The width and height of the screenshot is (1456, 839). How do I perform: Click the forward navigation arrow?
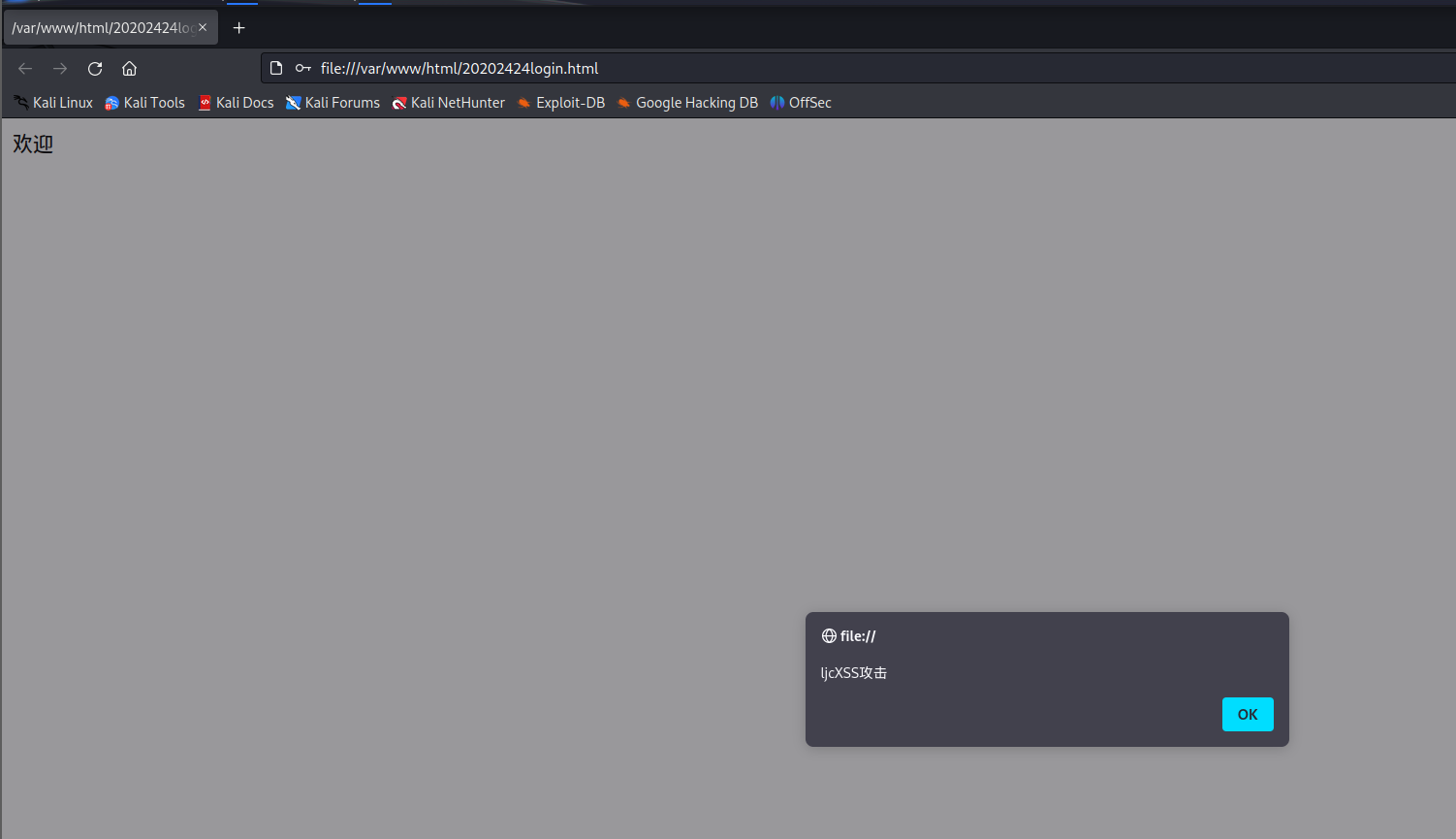[x=60, y=68]
